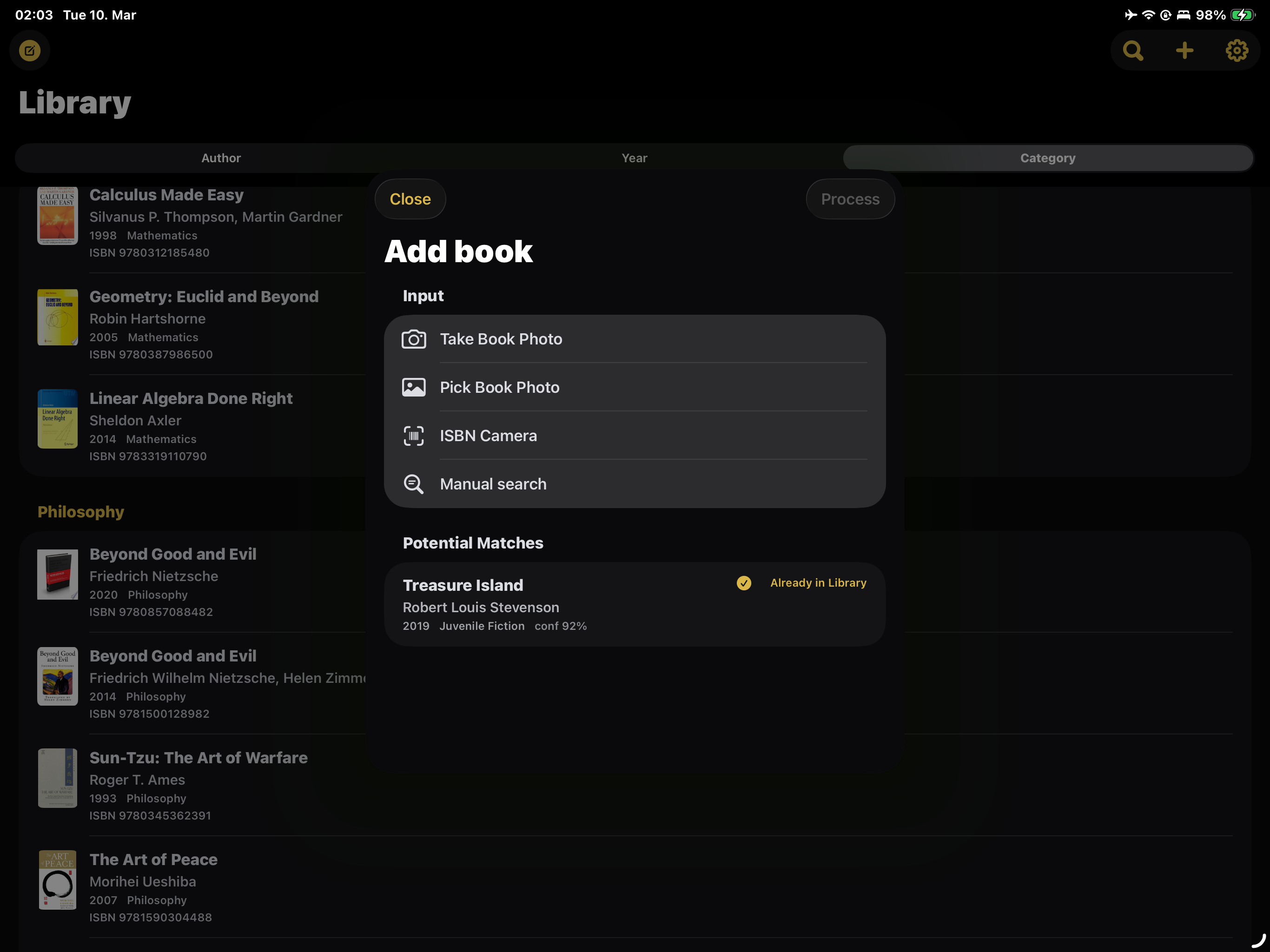This screenshot has height=952, width=1270.
Task: Tap author Roger T. Ames
Action: (x=137, y=780)
